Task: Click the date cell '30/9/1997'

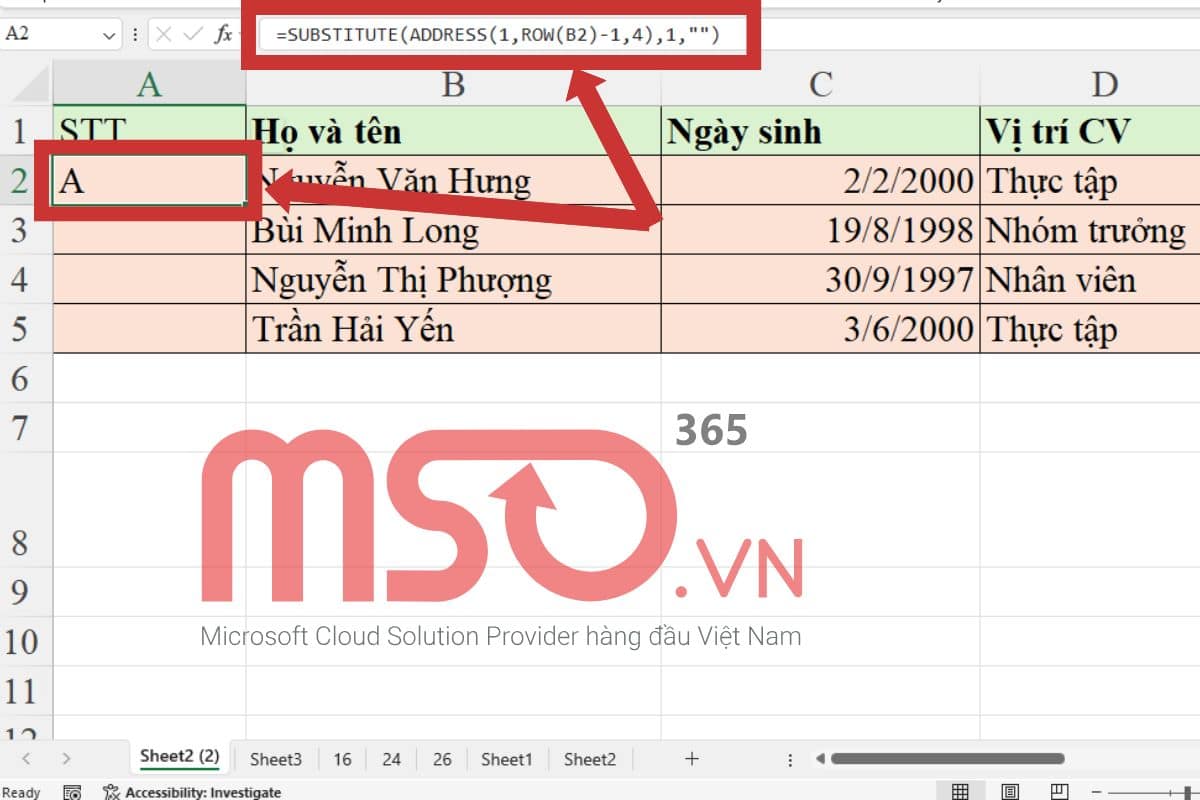Action: [x=821, y=279]
